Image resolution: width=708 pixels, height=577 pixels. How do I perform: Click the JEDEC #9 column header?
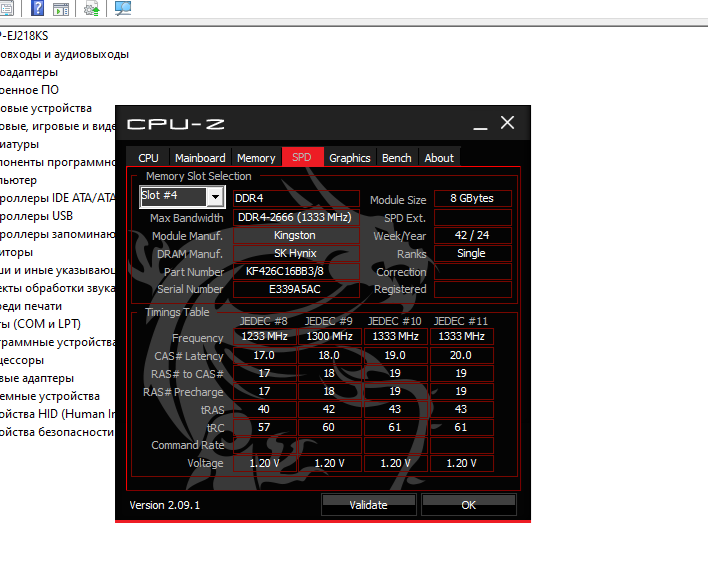click(329, 321)
